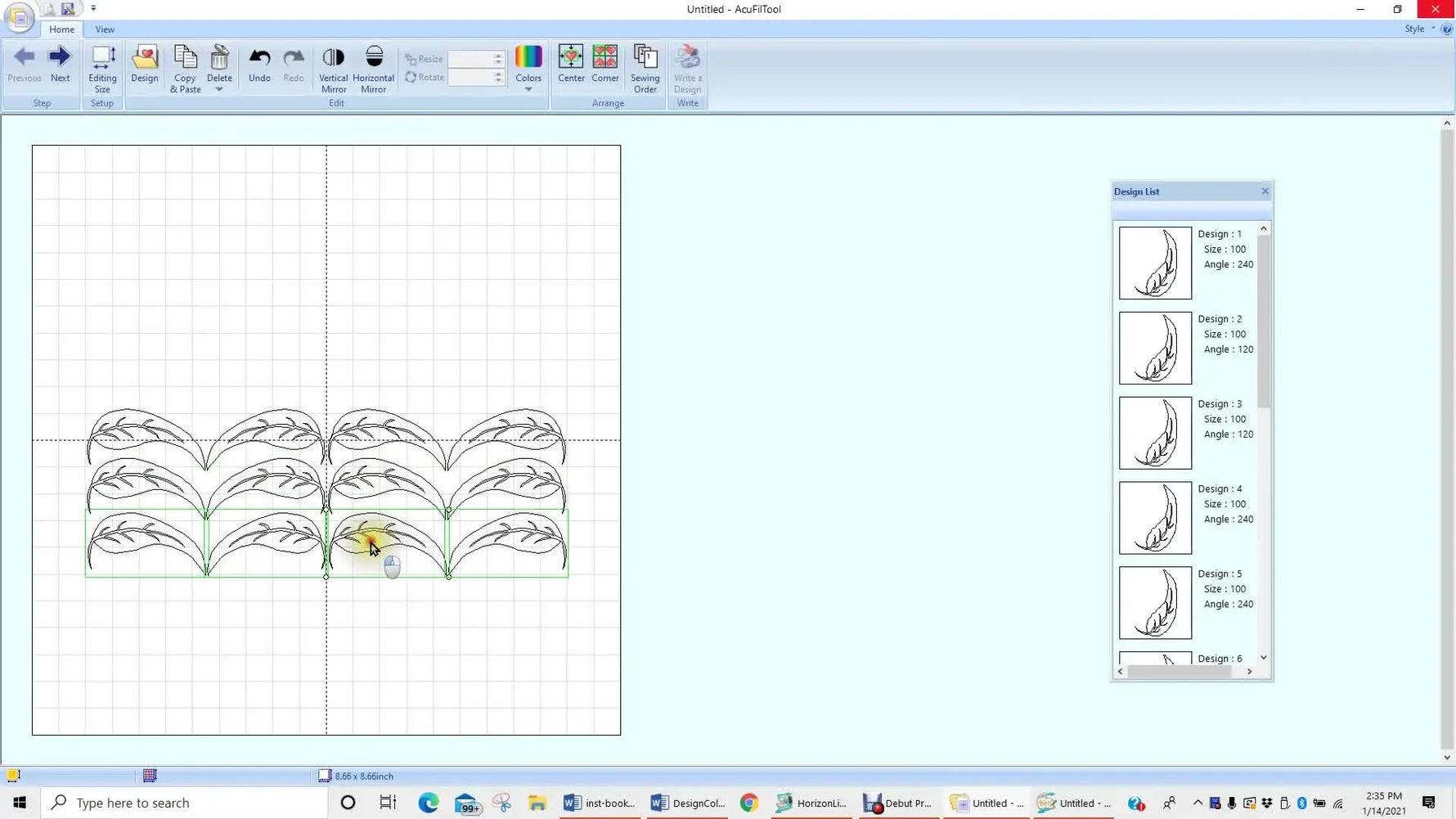This screenshot has height=819, width=1456.
Task: Open the Microsoft Edge taskbar icon
Action: (429, 803)
